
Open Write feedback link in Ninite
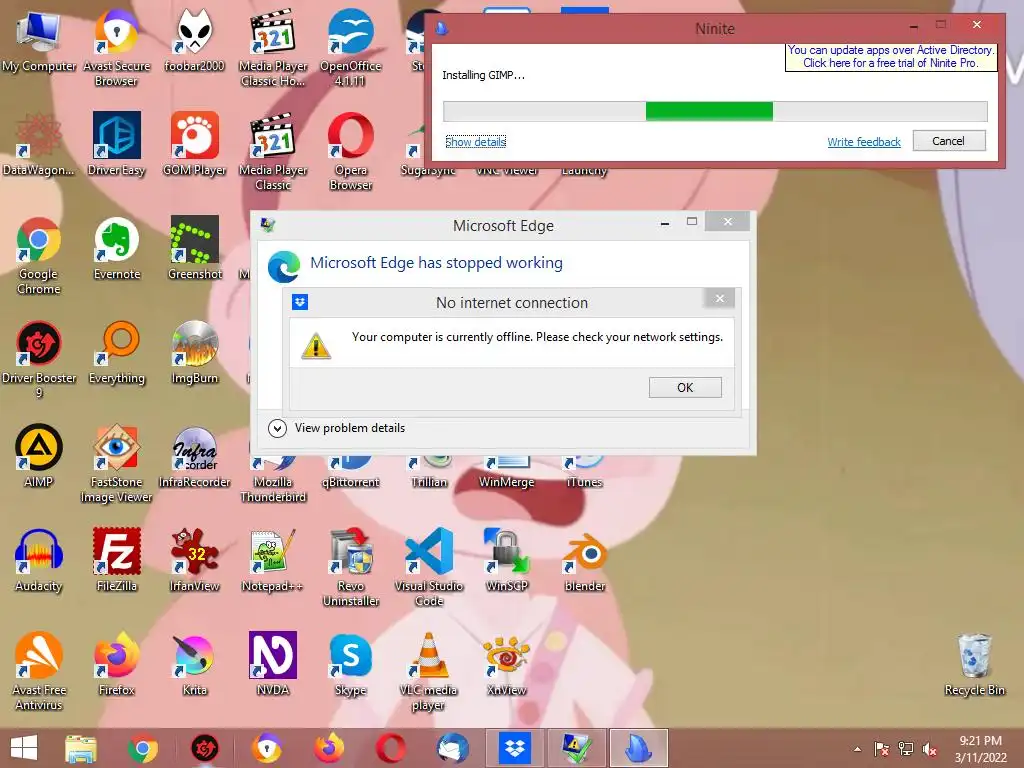[863, 142]
